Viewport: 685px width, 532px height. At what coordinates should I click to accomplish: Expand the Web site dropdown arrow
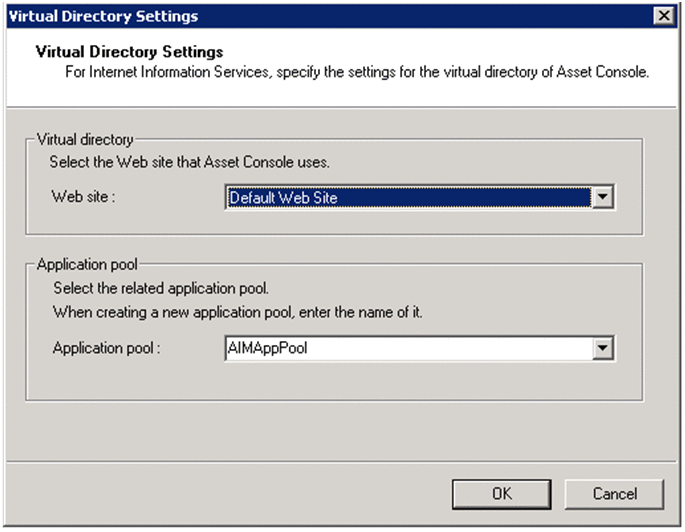point(602,198)
